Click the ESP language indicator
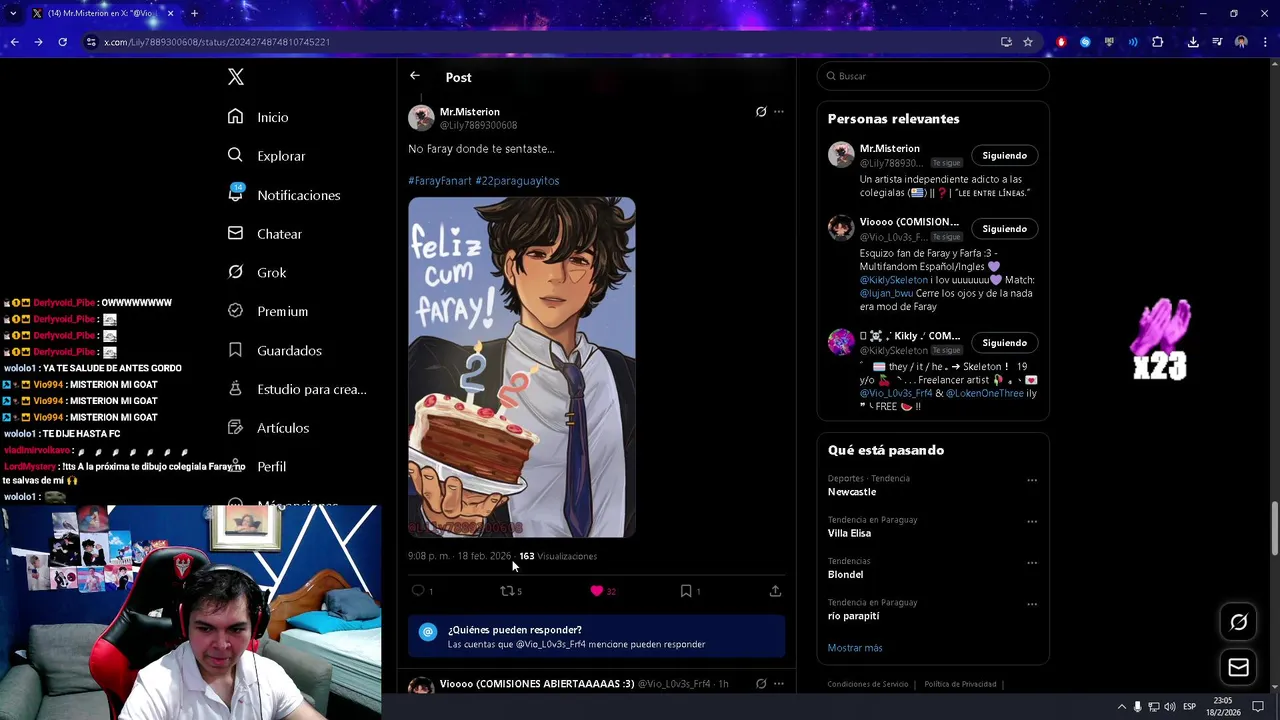This screenshot has height=720, width=1280. pos(1189,707)
